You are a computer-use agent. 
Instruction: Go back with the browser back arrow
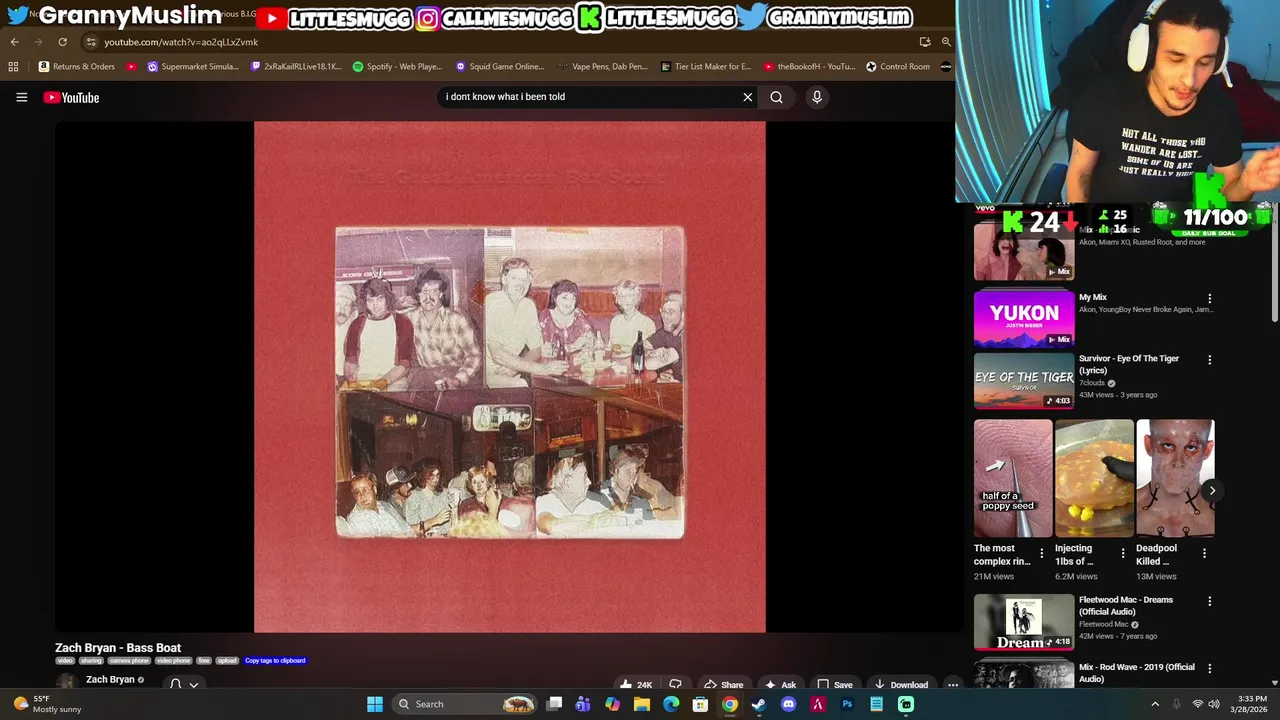[14, 42]
